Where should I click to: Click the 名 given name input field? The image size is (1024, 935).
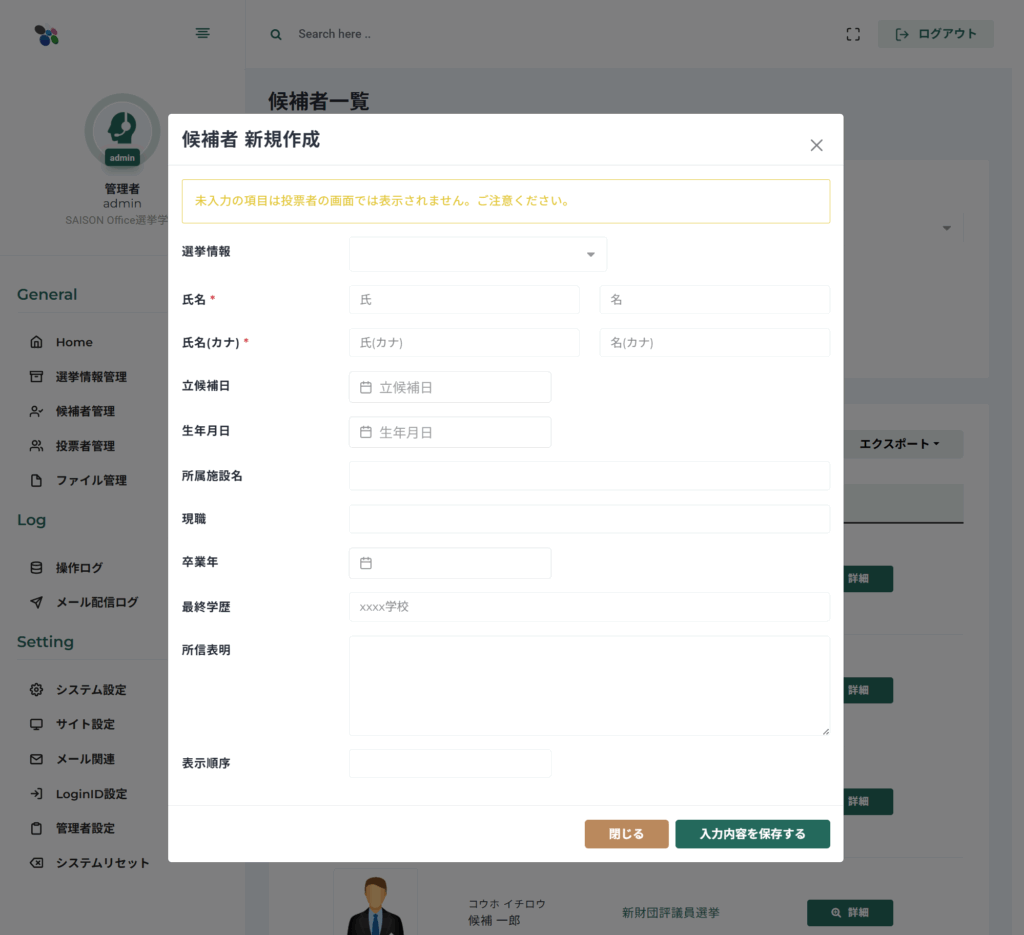[714, 300]
